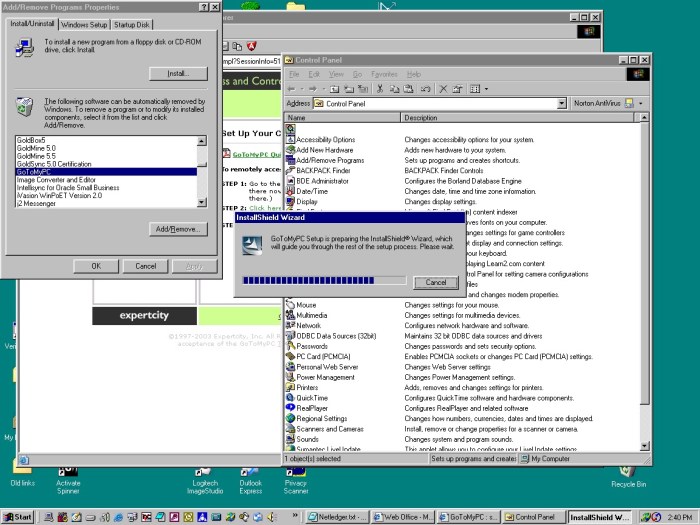Select the Add New Hardware icon
700x525 pixels.
click(x=291, y=150)
